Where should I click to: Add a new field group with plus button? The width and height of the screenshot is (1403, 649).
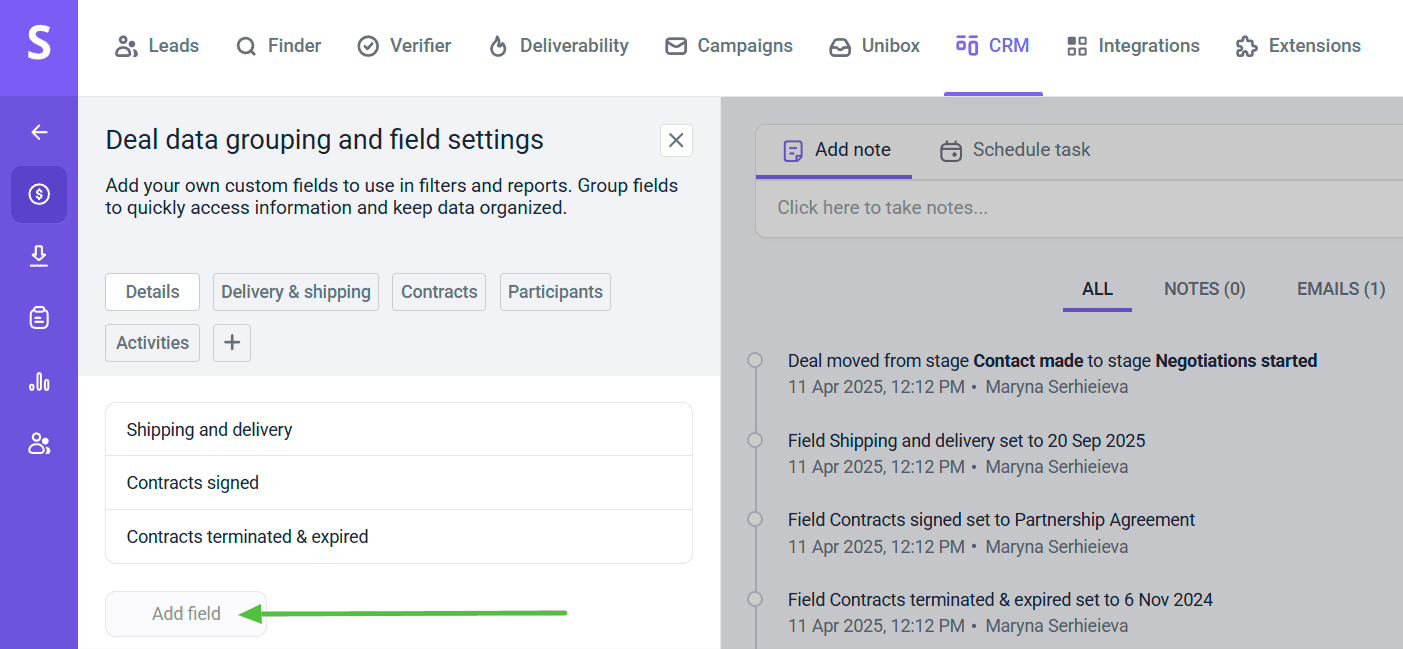(x=232, y=343)
